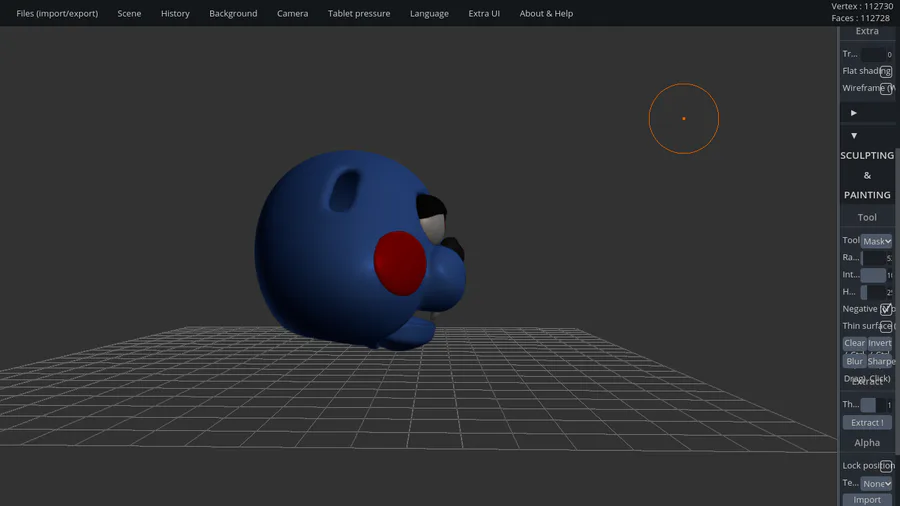Image resolution: width=900 pixels, height=506 pixels.
Task: Toggle the Thin surface checkbox
Action: [886, 326]
